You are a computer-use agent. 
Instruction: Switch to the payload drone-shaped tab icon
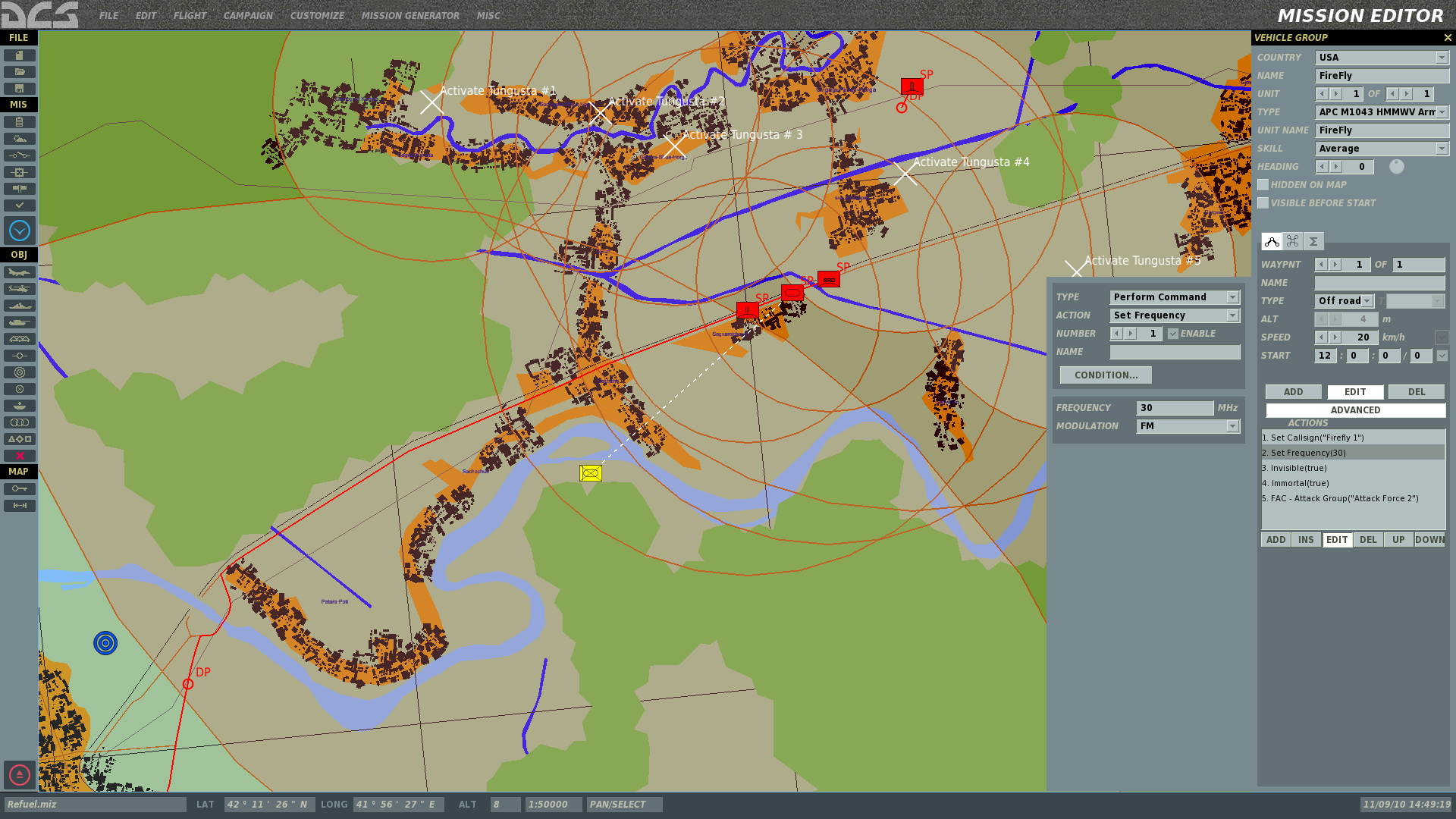point(1293,241)
